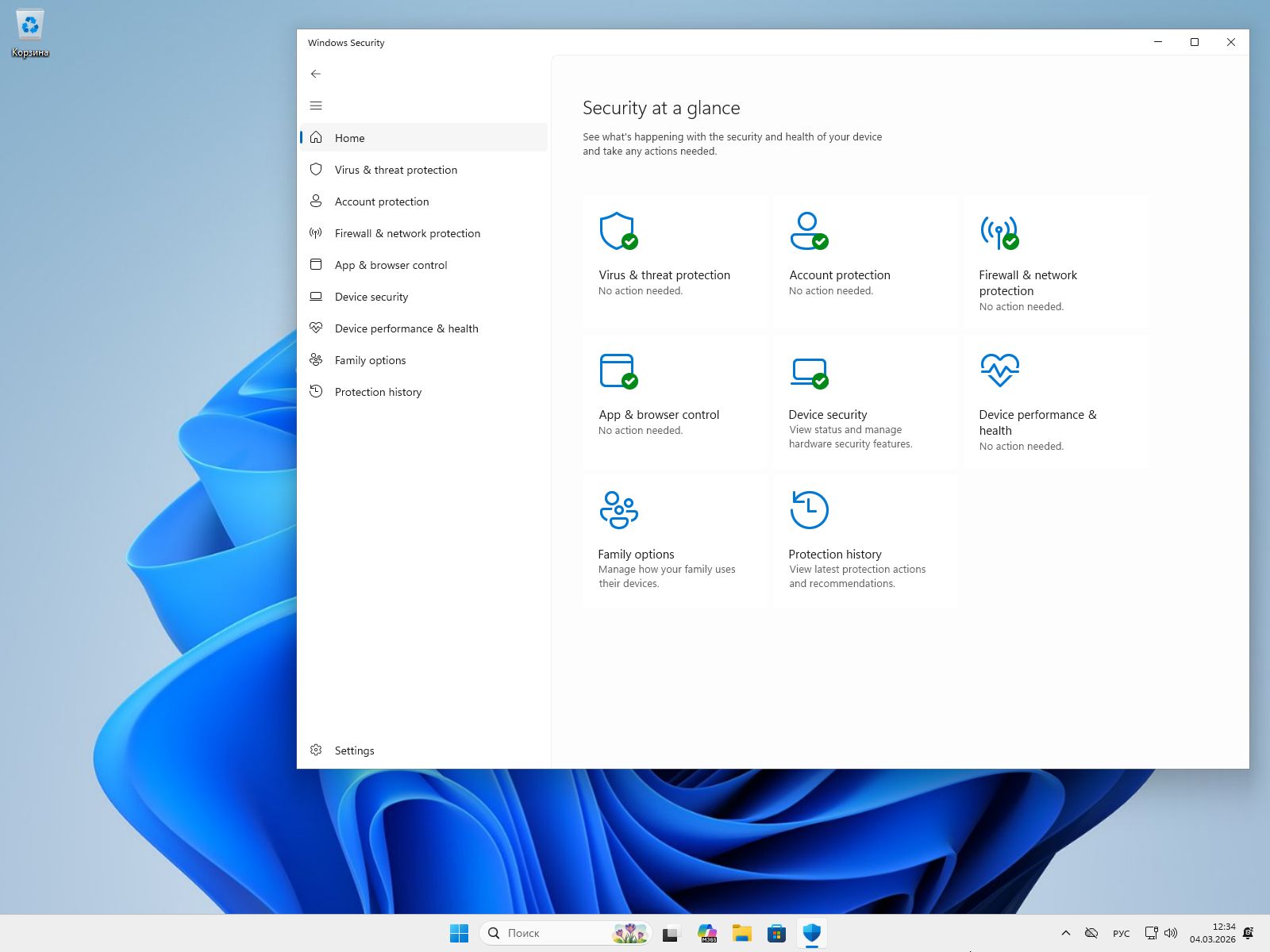
Task: Open Account protection from the sidebar
Action: (381, 201)
